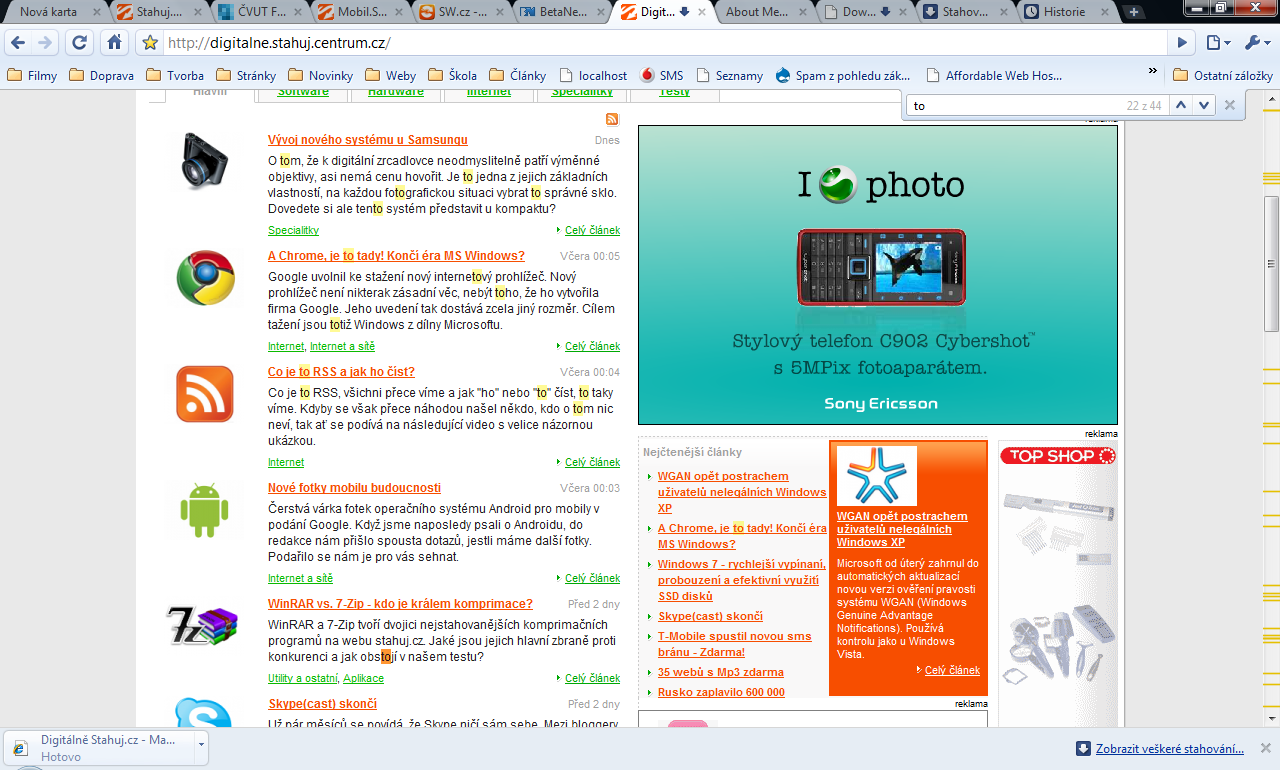Open the Tvorba bookmarks folder
The image size is (1280, 770).
[x=175, y=75]
